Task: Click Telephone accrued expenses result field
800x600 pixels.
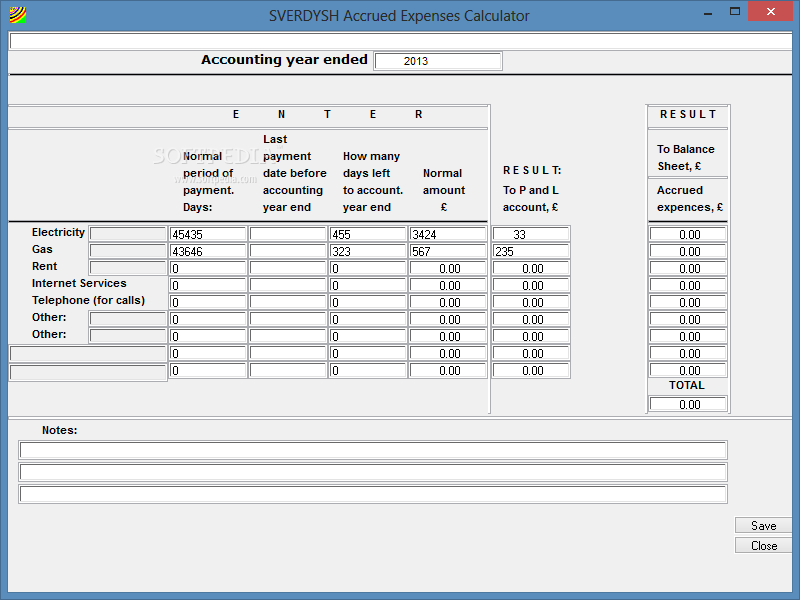Action: point(688,302)
